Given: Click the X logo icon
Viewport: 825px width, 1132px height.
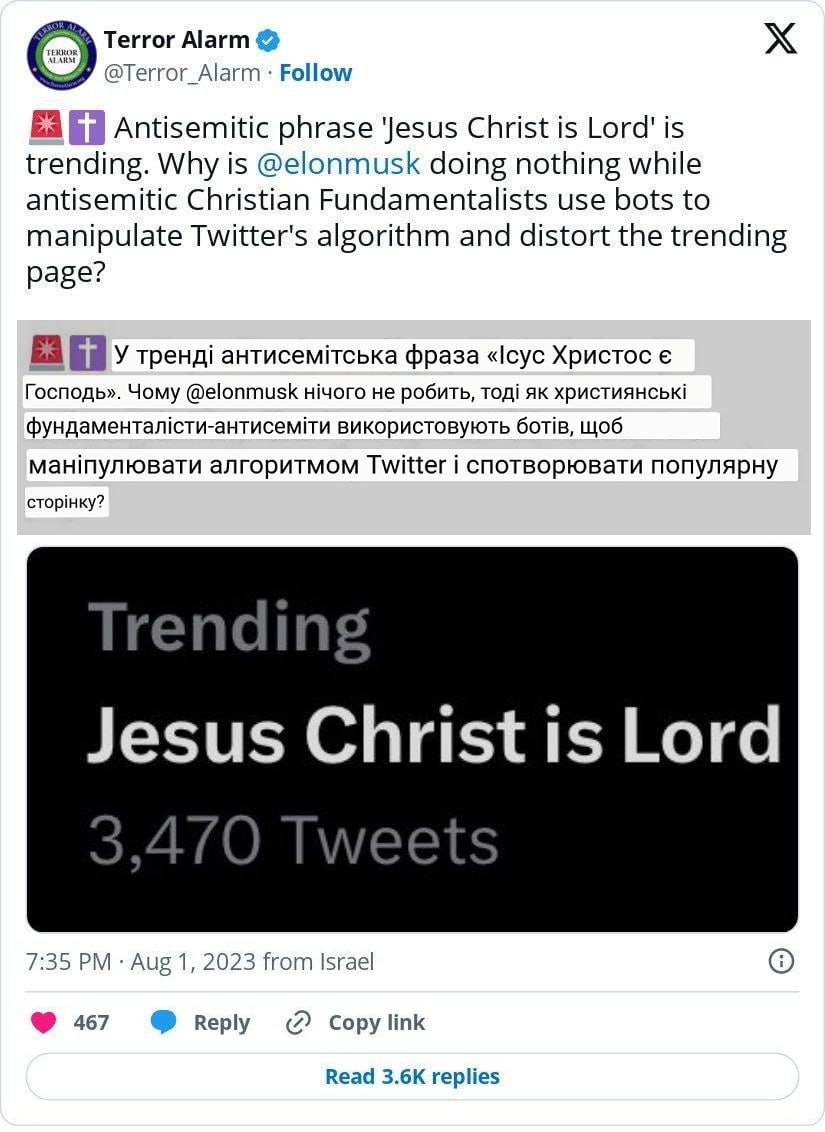Looking at the screenshot, I should (x=780, y=39).
